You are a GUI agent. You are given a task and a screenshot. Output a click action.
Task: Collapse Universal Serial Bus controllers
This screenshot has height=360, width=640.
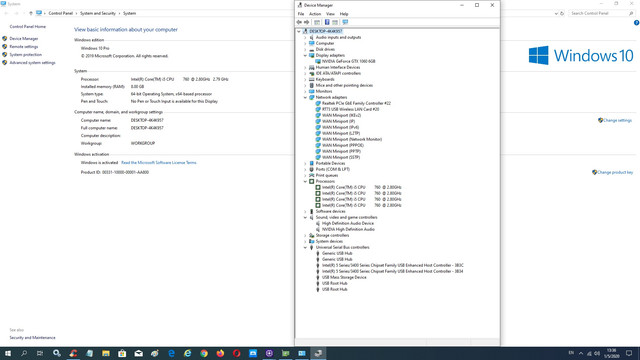305,247
